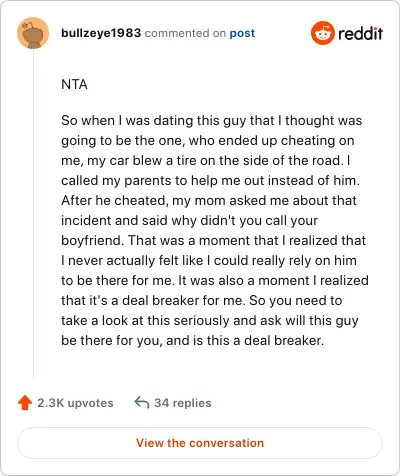Open the bullzeye1983 username profile
This screenshot has width=400, height=476.
101,33
